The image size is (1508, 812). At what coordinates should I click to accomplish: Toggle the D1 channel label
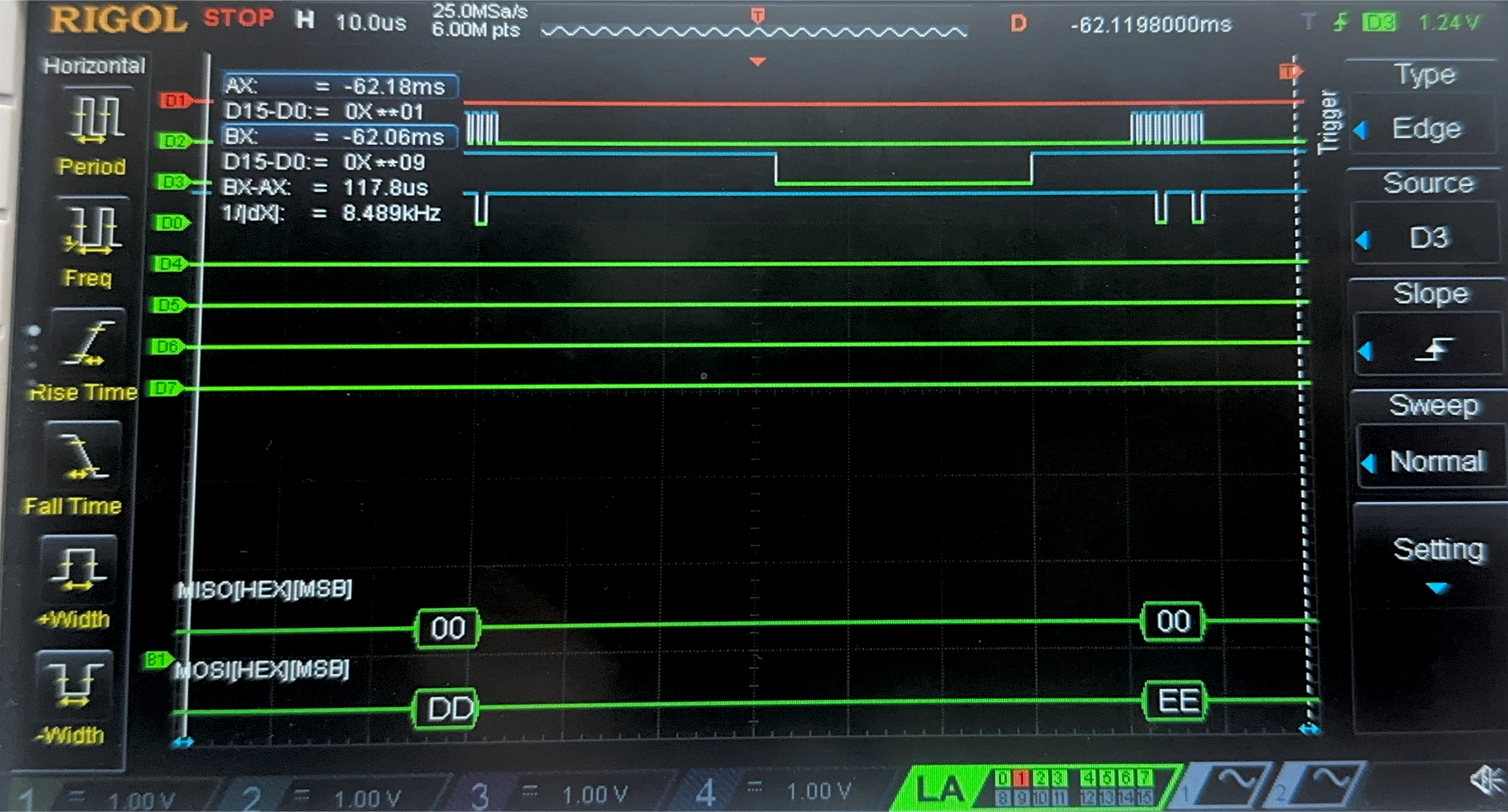[x=175, y=101]
